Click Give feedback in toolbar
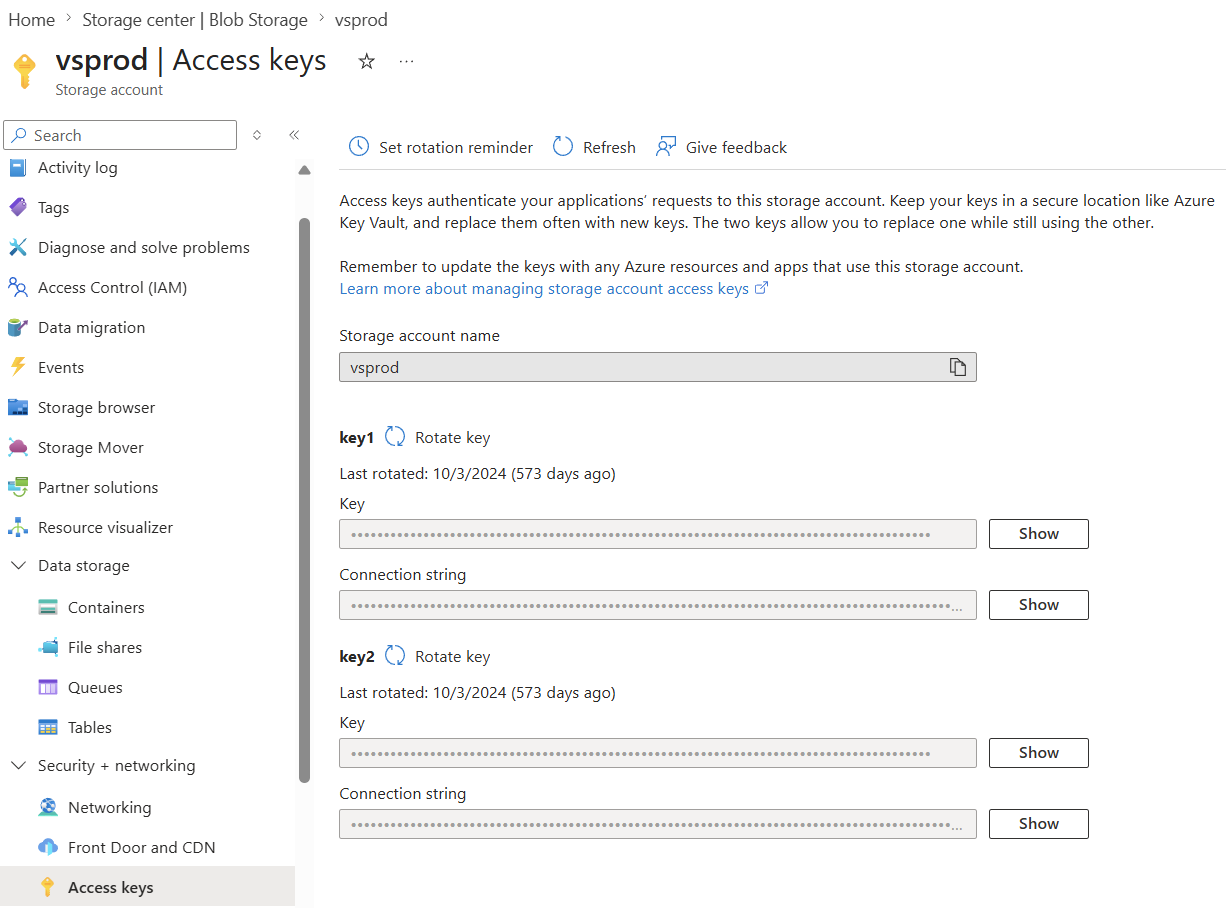 (736, 147)
